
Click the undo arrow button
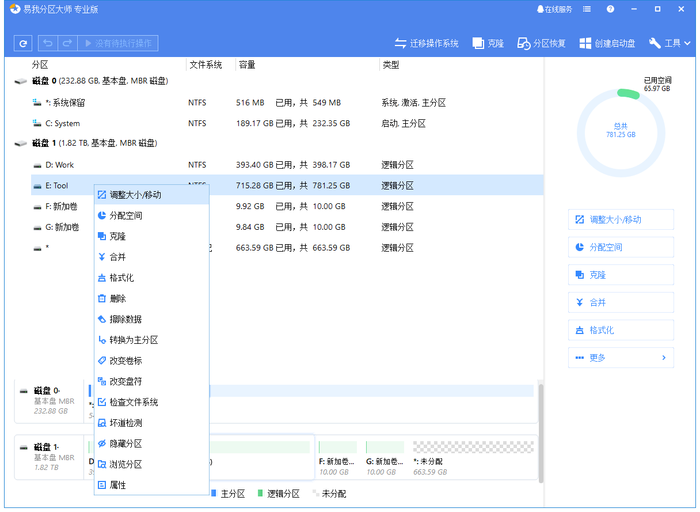(48, 43)
